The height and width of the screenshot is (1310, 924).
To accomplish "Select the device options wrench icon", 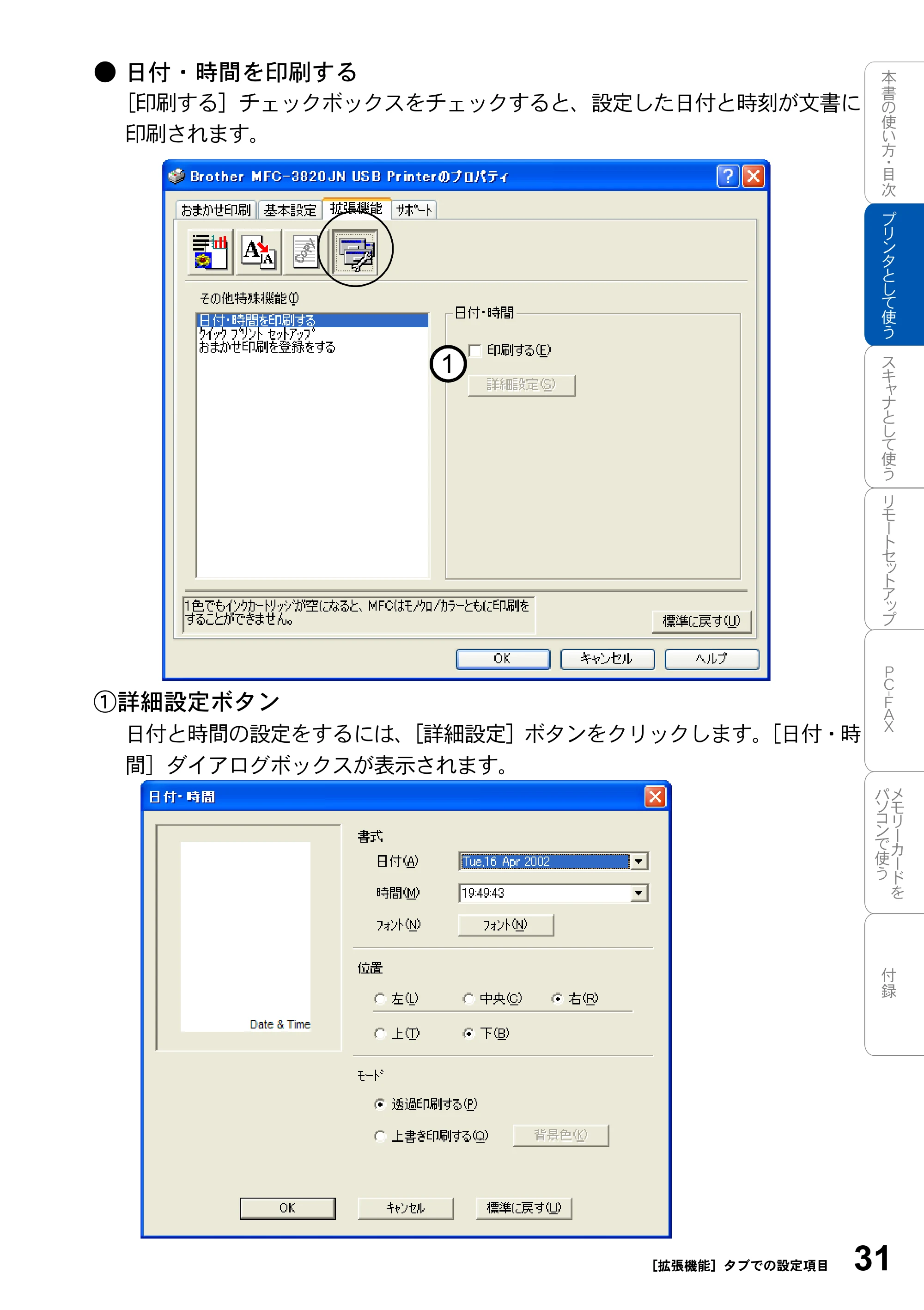I will [355, 251].
